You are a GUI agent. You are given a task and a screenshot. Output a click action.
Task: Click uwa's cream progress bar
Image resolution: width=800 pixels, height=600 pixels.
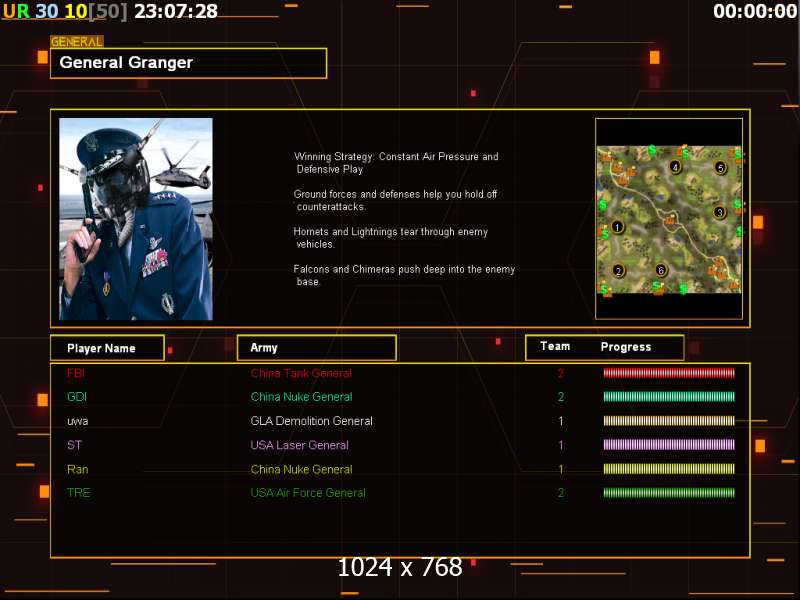click(x=669, y=420)
